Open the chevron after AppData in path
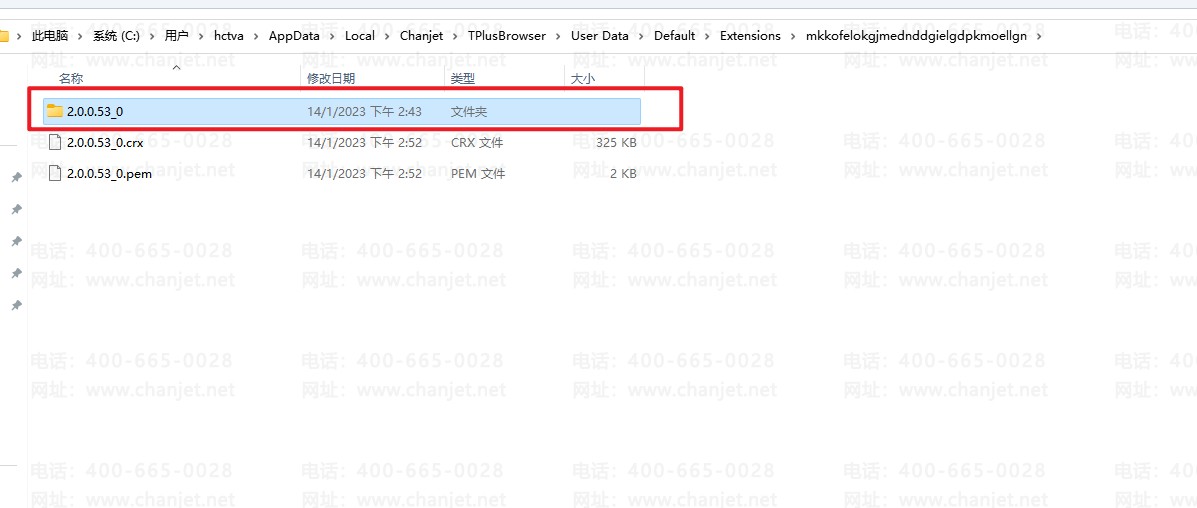Screen dimensions: 1197x508 pos(333,35)
